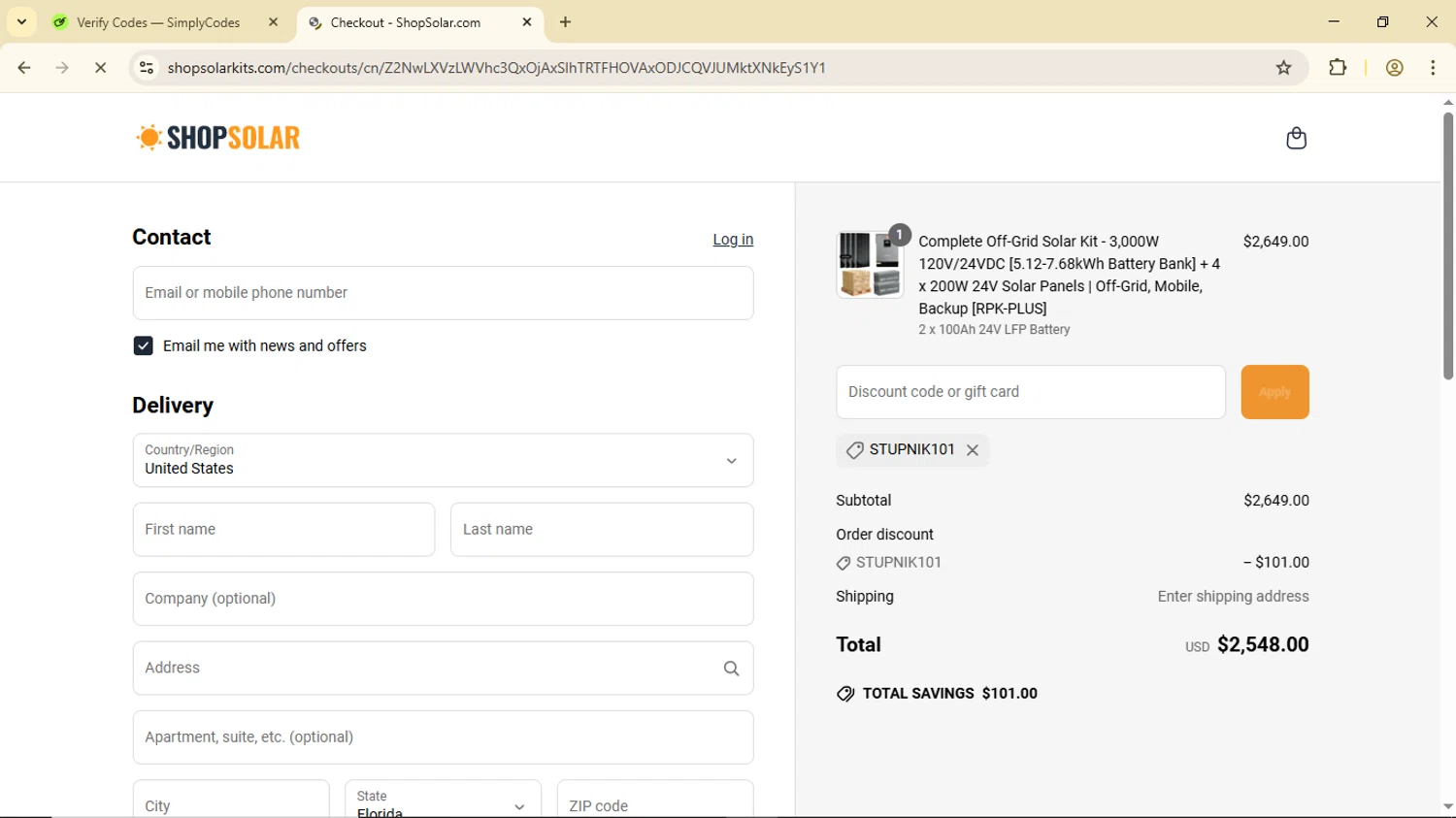This screenshot has width=1456, height=818.
Task: Remove the STUPNIK101 discount code chip
Action: point(973,450)
